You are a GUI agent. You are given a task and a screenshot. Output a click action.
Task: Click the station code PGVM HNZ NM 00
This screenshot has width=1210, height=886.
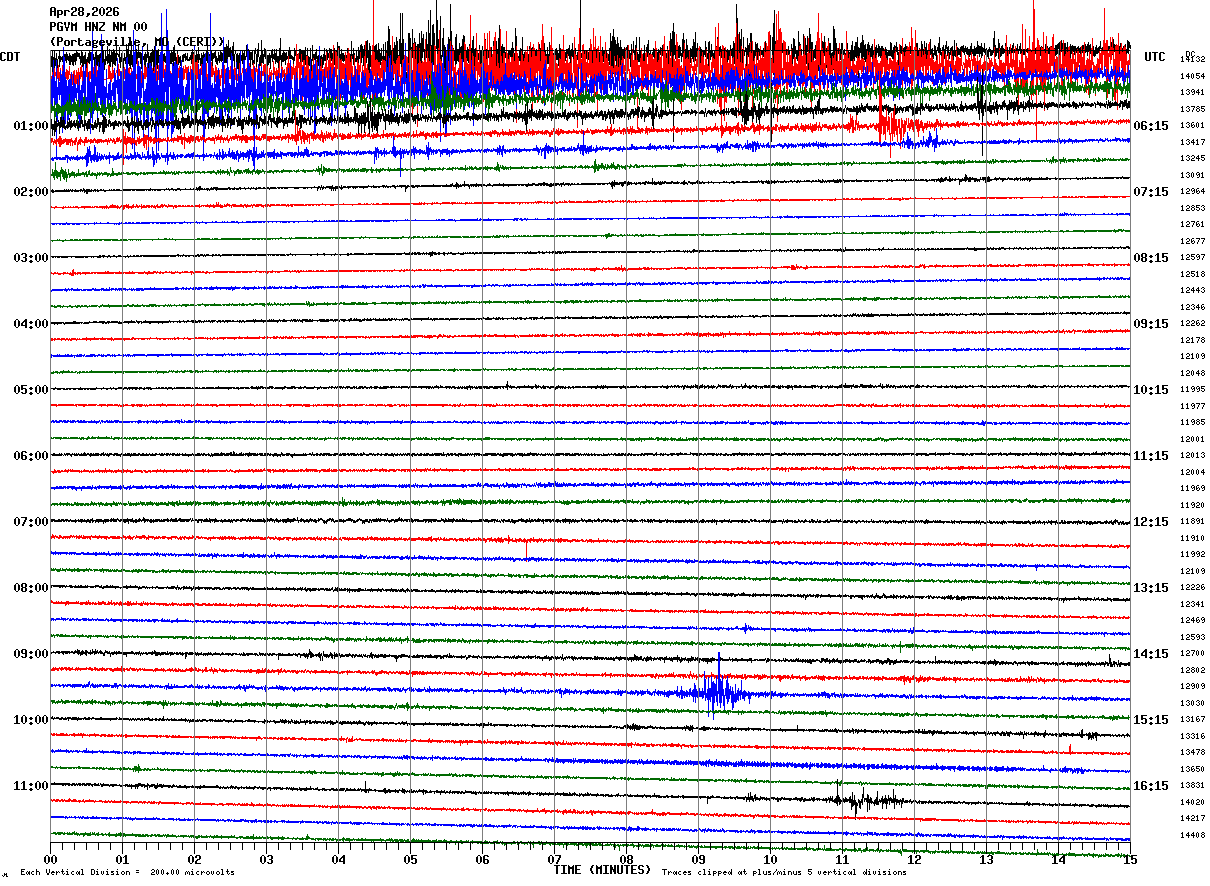coord(98,27)
